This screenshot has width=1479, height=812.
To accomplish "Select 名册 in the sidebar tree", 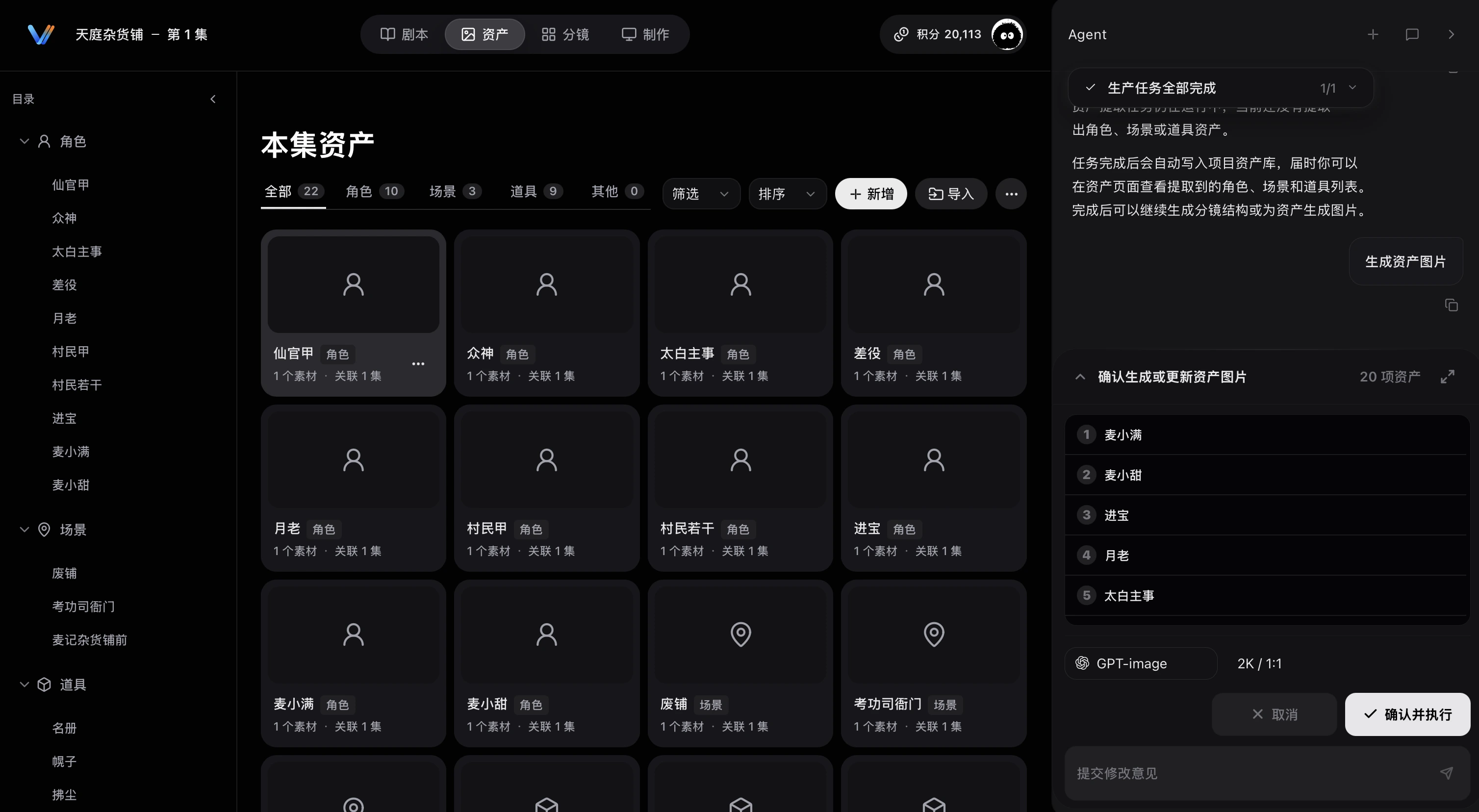I will tap(64, 728).
